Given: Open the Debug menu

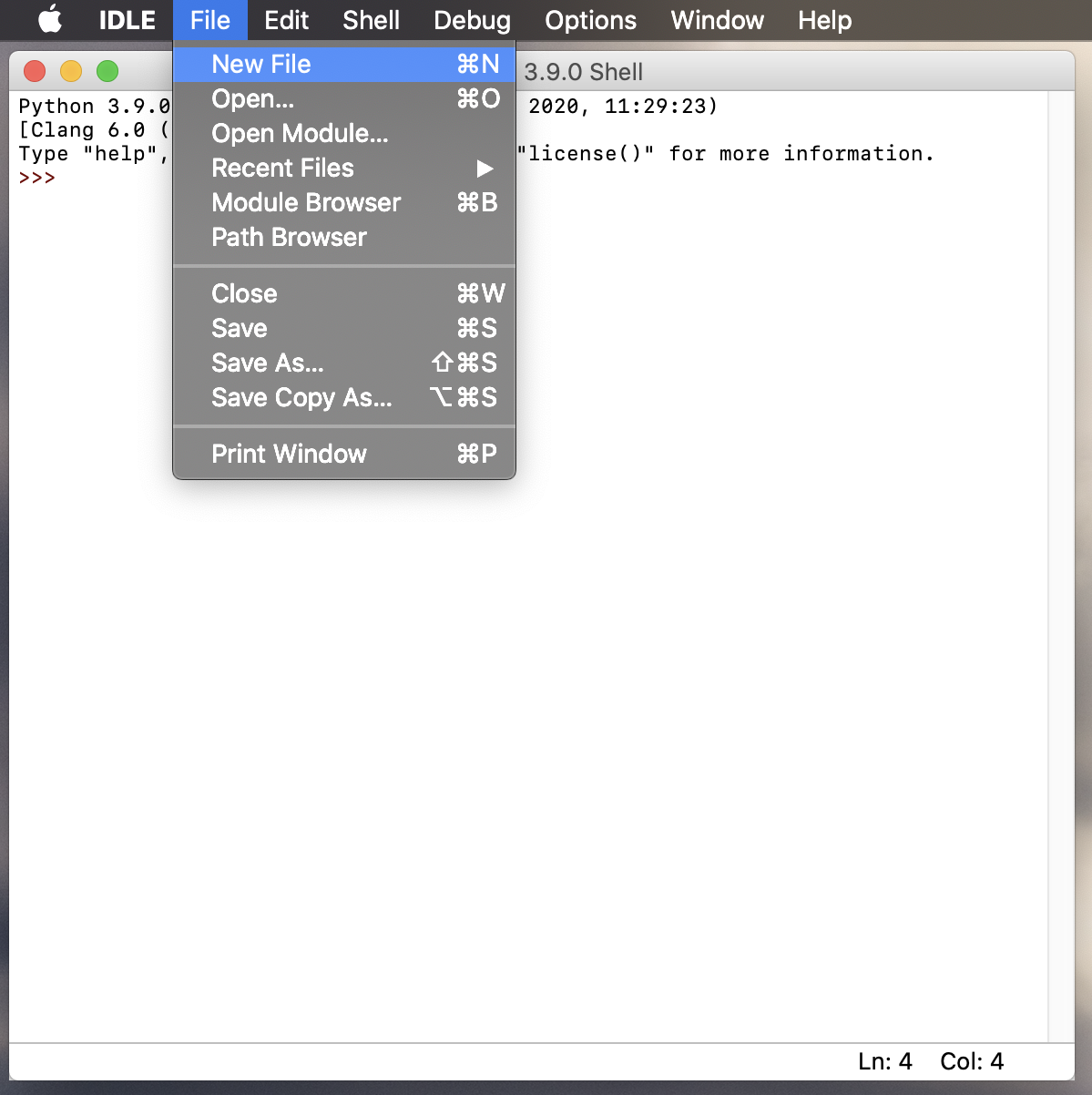Looking at the screenshot, I should [472, 20].
